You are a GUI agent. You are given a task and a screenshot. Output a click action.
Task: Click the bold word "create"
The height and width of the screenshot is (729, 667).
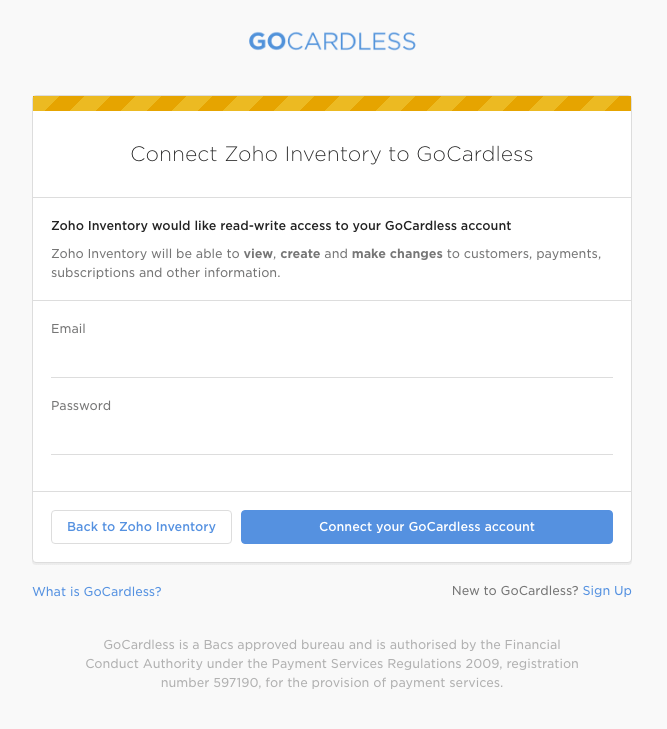[300, 254]
